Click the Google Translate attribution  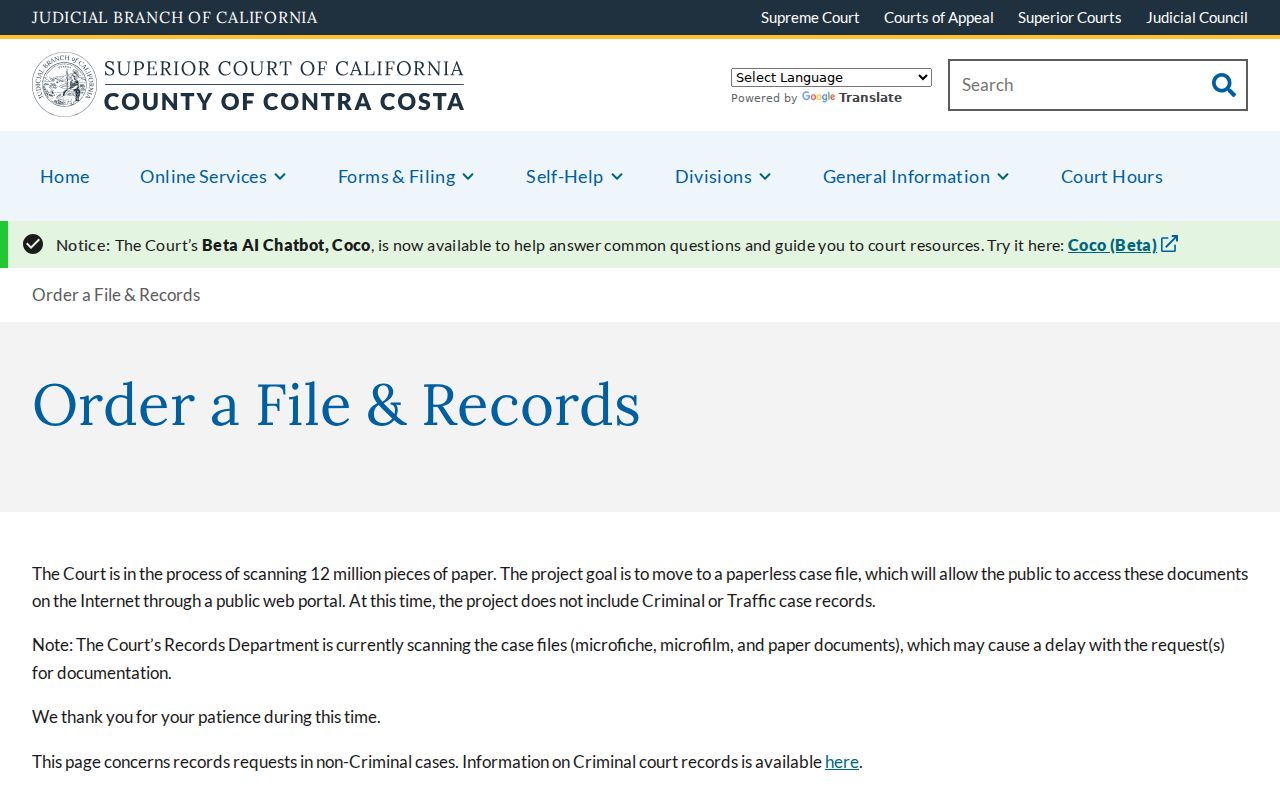pos(816,98)
